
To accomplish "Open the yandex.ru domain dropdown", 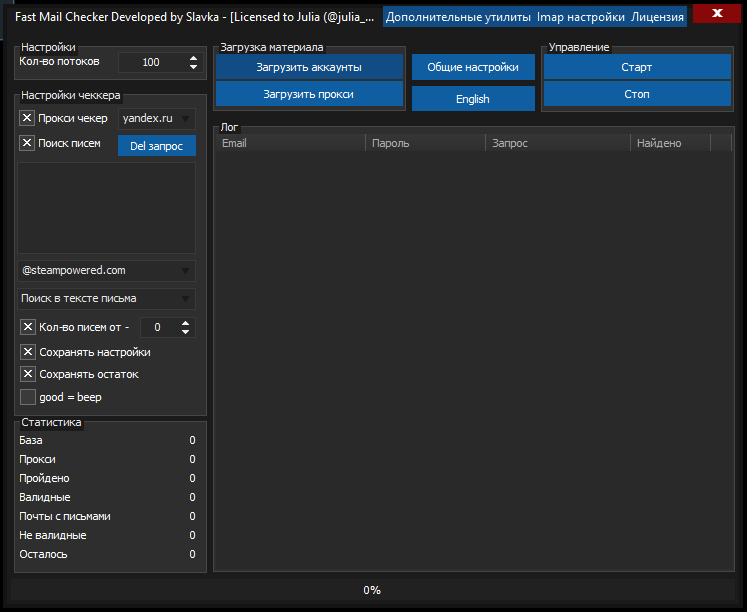I will click(x=156, y=118).
